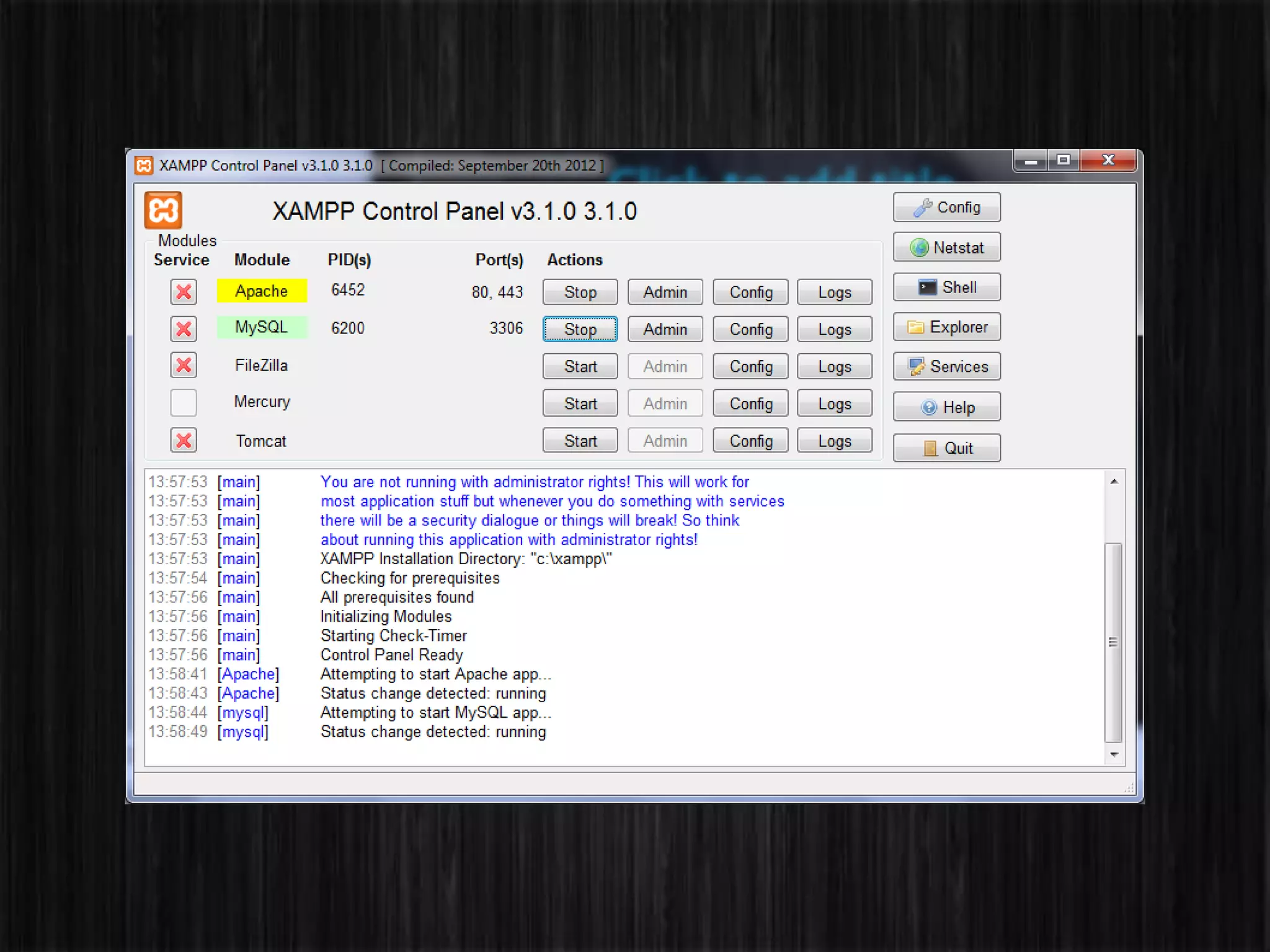The height and width of the screenshot is (952, 1270).
Task: Click the log panel scrollbar up arrow
Action: point(1114,482)
